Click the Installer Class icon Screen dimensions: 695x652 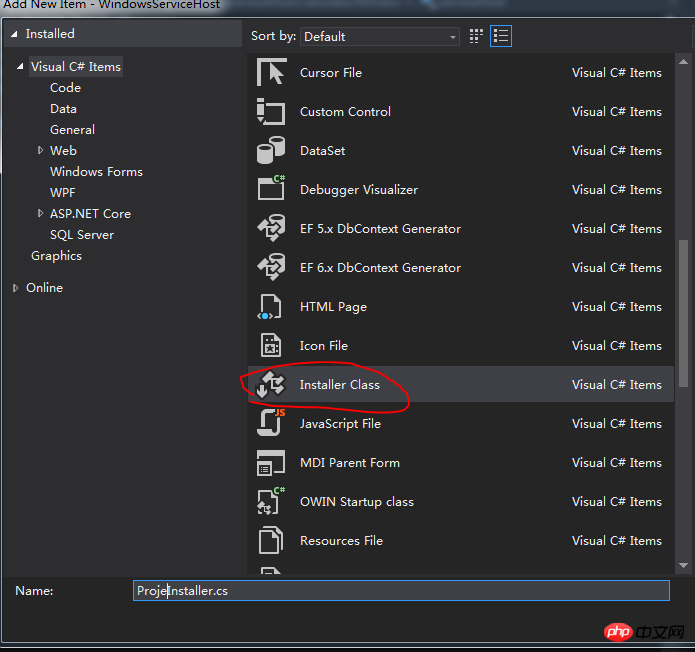point(271,384)
